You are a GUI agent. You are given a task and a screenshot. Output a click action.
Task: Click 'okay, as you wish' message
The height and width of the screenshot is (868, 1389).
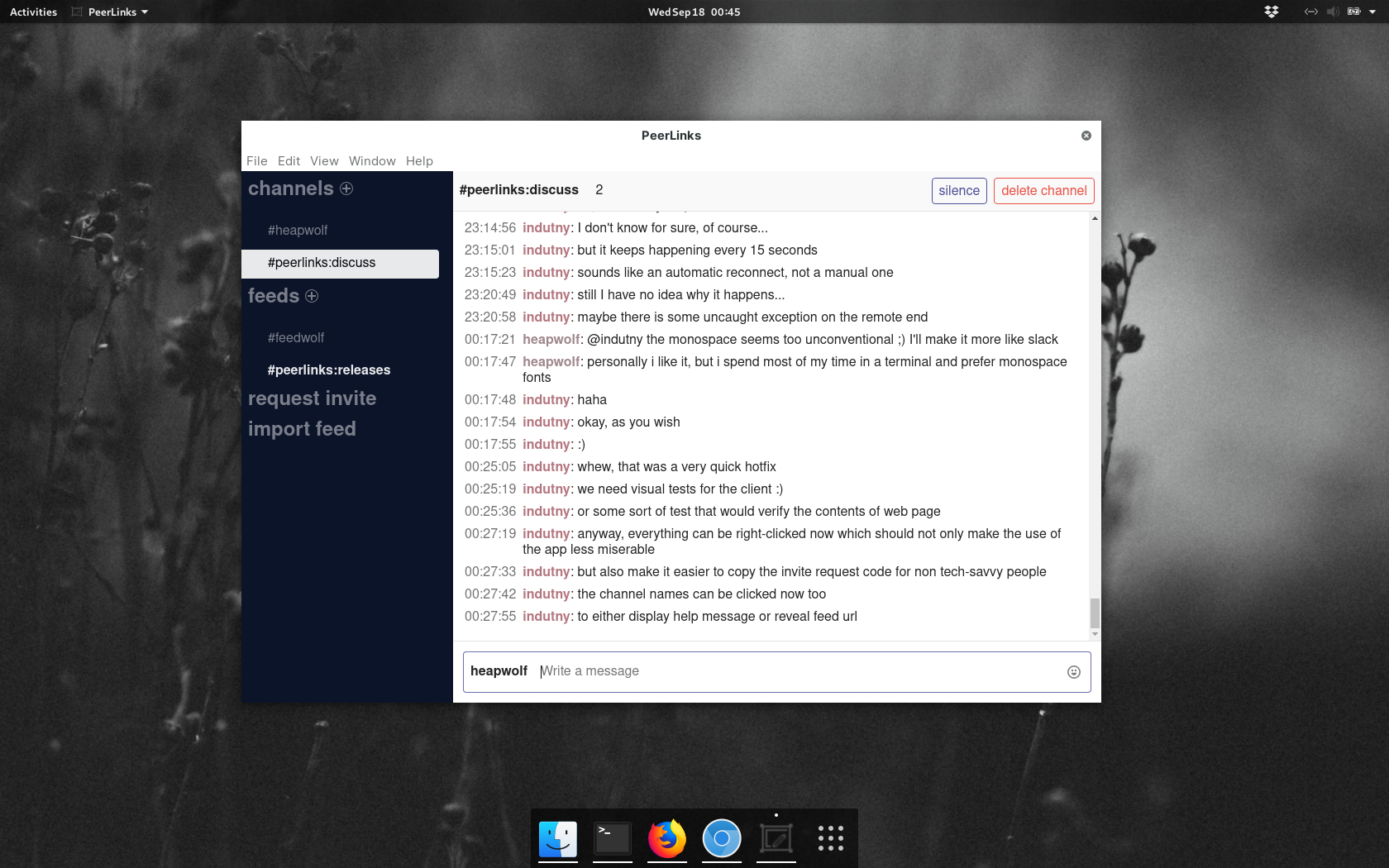[x=628, y=422]
